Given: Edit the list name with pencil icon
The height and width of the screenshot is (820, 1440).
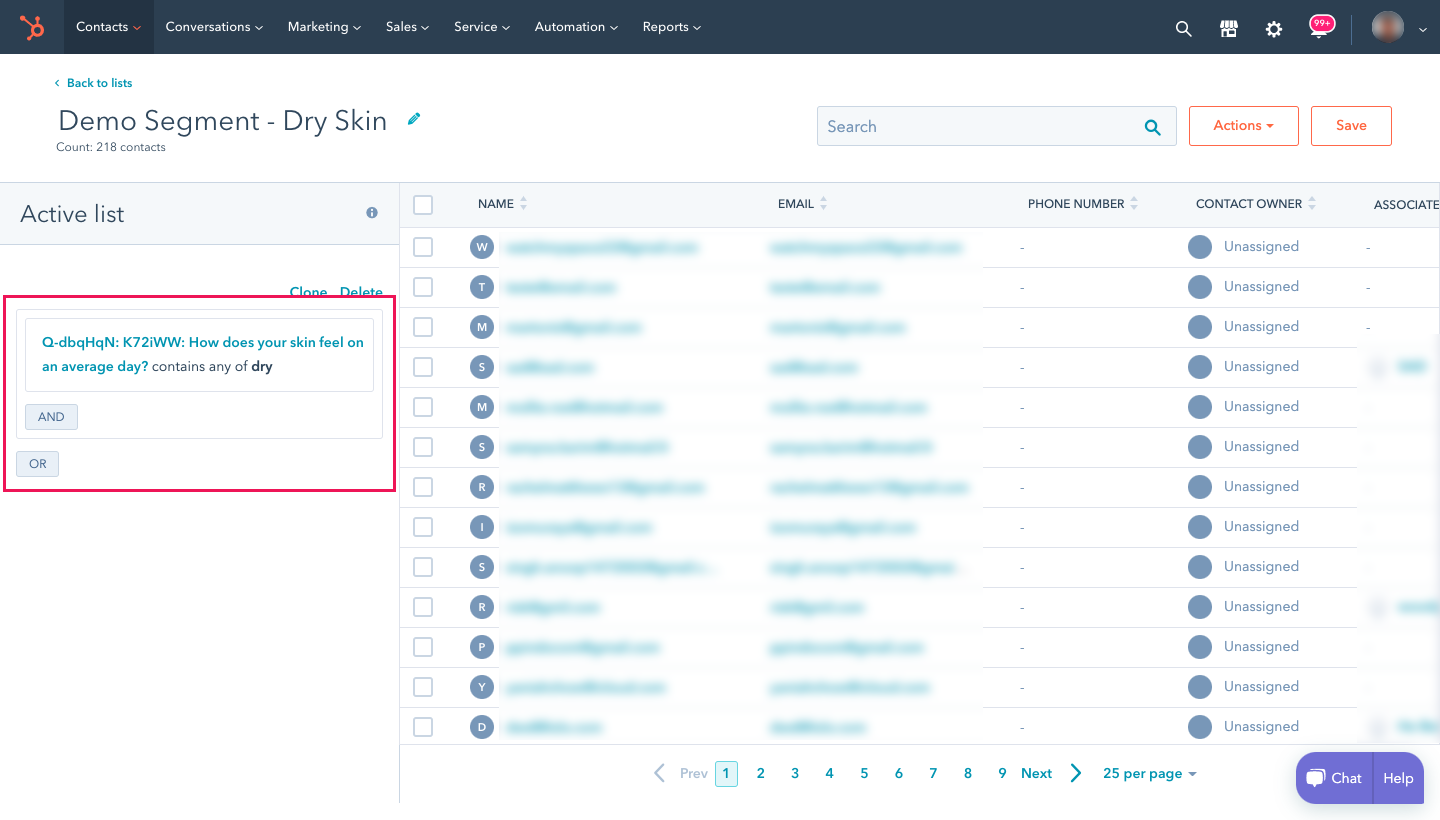Looking at the screenshot, I should pyautogui.click(x=414, y=119).
